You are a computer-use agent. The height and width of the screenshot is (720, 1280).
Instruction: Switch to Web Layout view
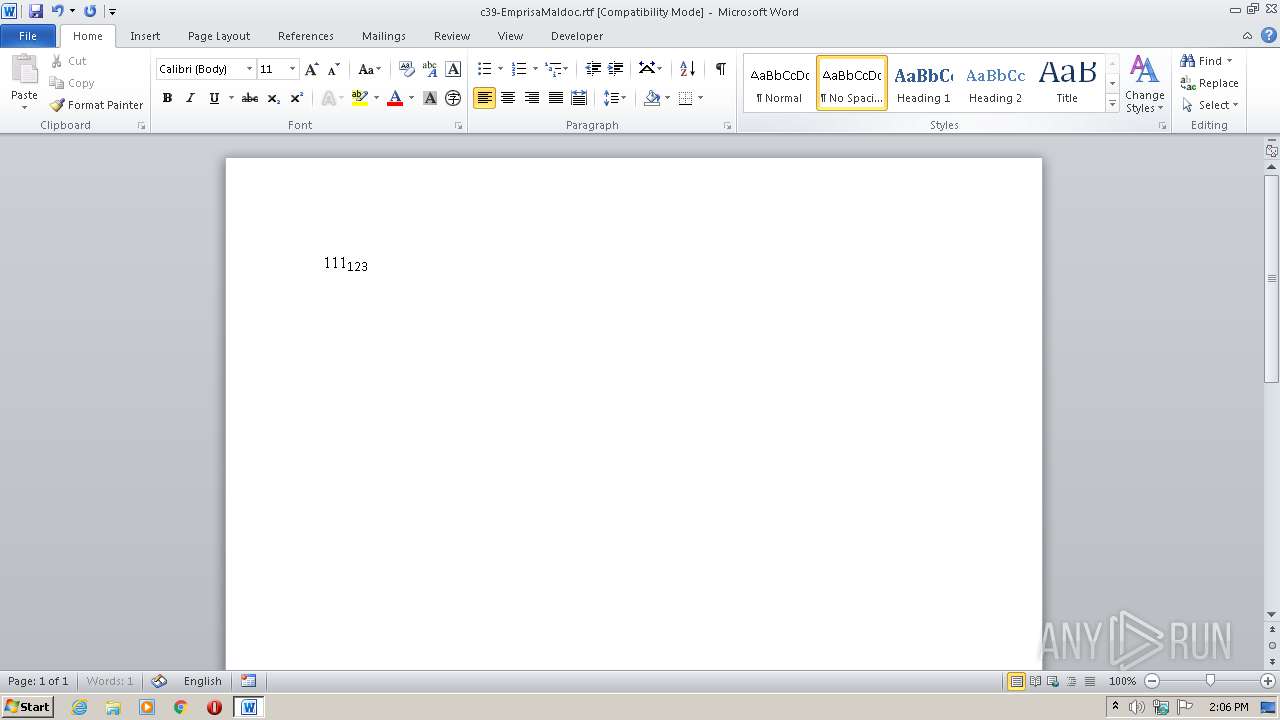[1052, 681]
